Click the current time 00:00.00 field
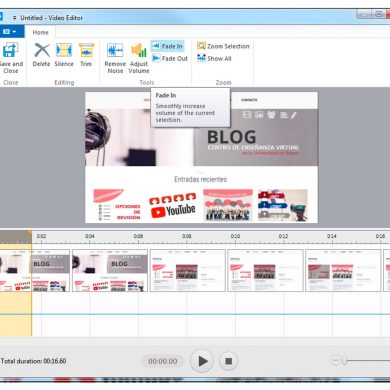This screenshot has height=390, width=390. (x=163, y=361)
